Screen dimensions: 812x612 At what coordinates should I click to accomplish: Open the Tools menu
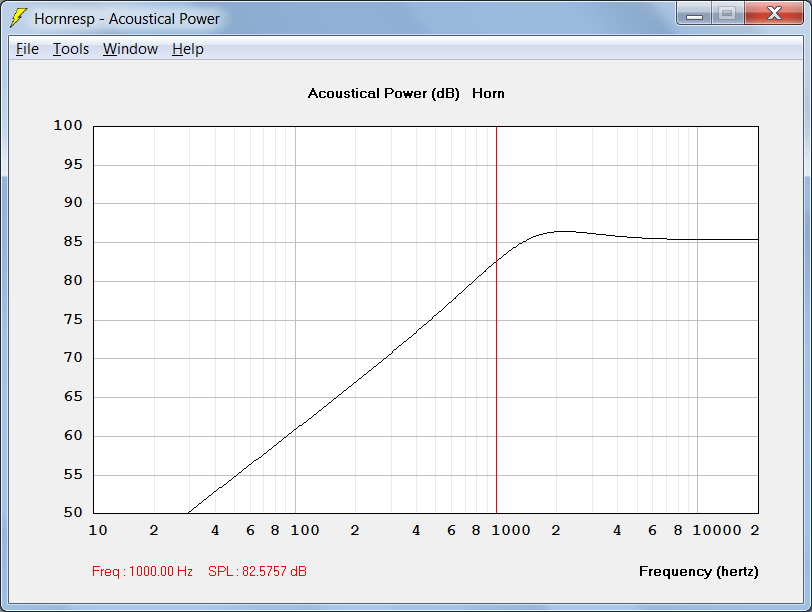(71, 49)
